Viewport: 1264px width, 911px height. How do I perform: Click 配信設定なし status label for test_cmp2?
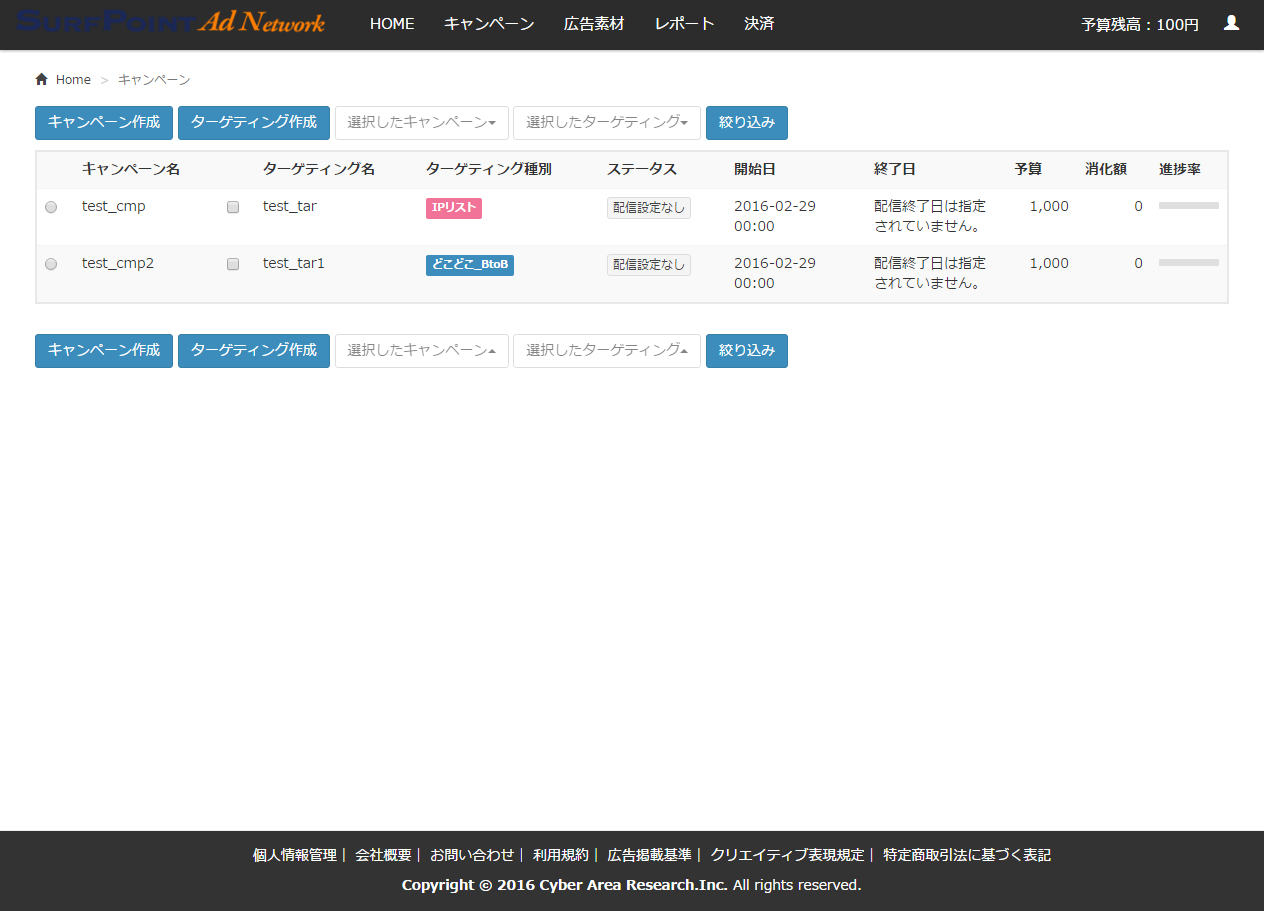tap(648, 265)
